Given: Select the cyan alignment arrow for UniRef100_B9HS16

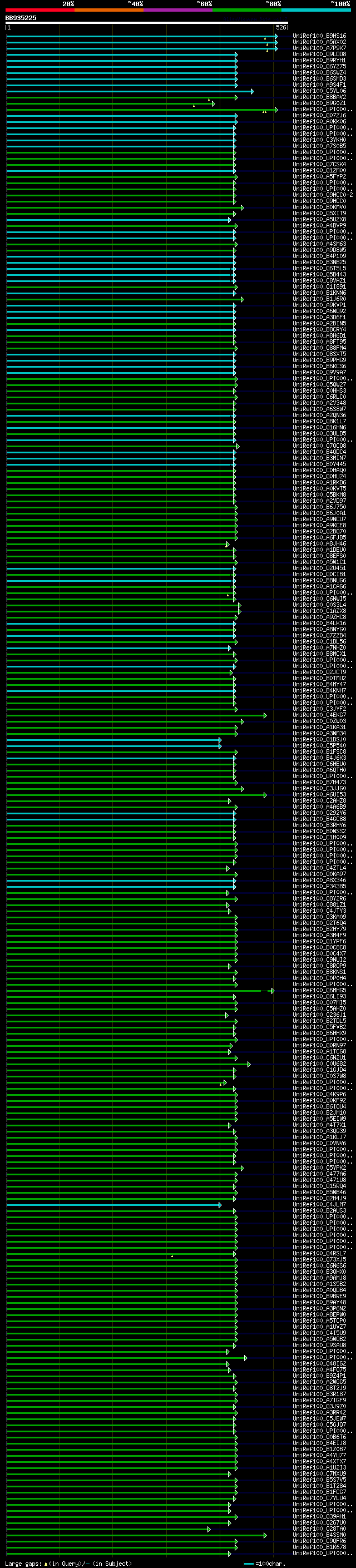Looking at the screenshot, I should click(x=142, y=37).
